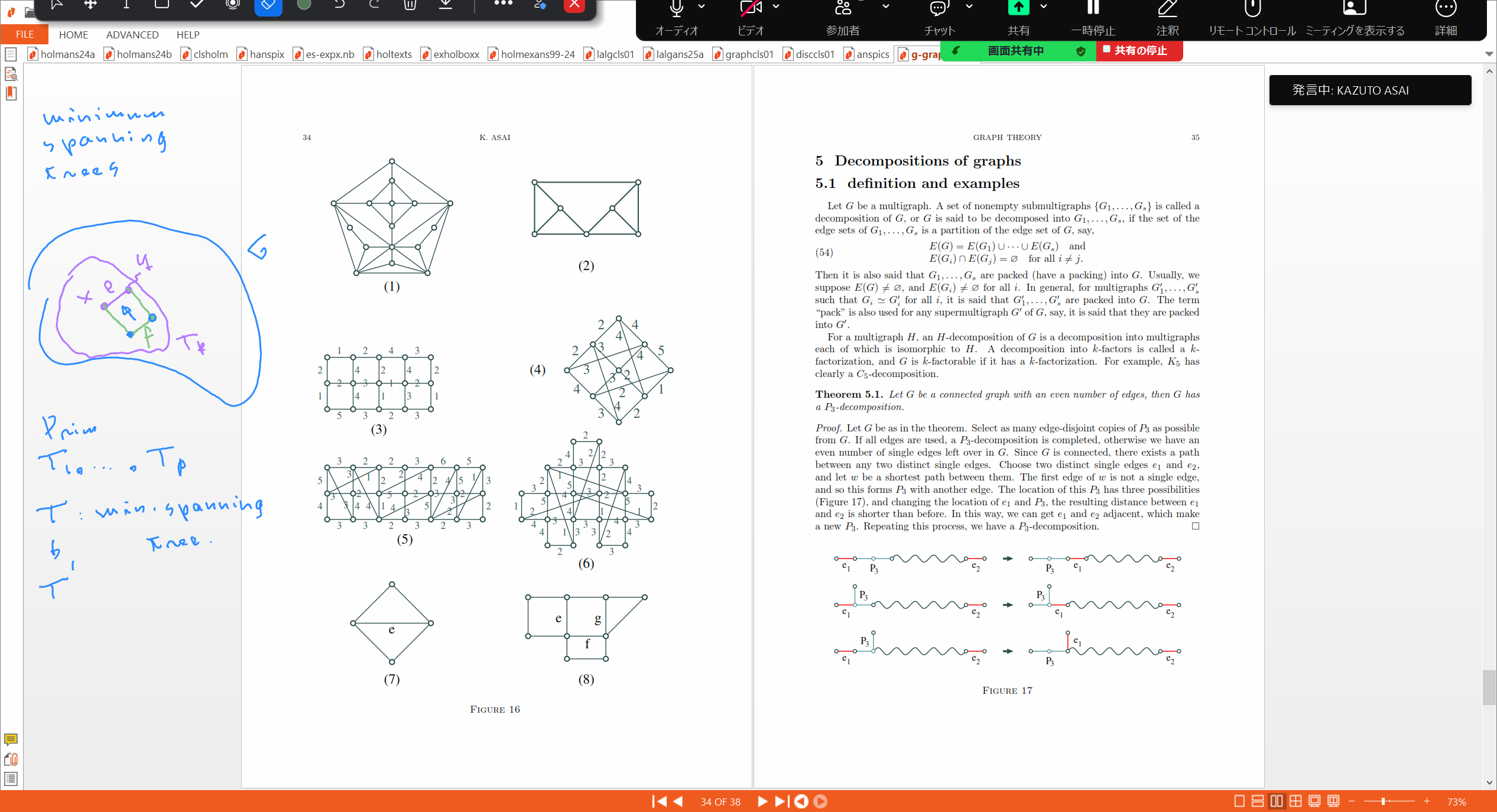Click the 34 OF 38 page field
Viewport: 1497px width, 812px height.
tap(720, 802)
